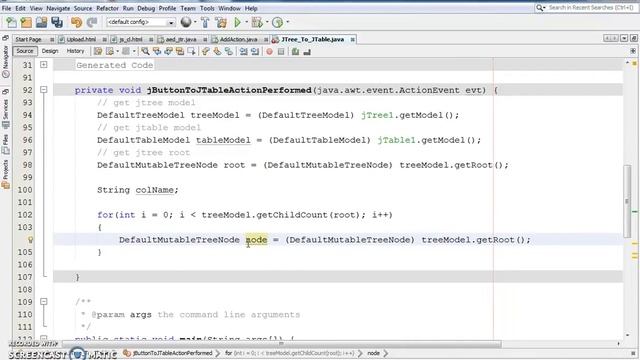Screen dimensions: 640x360
Task: Click the Save All toolbar icon
Action: pyautogui.click(x=57, y=22)
